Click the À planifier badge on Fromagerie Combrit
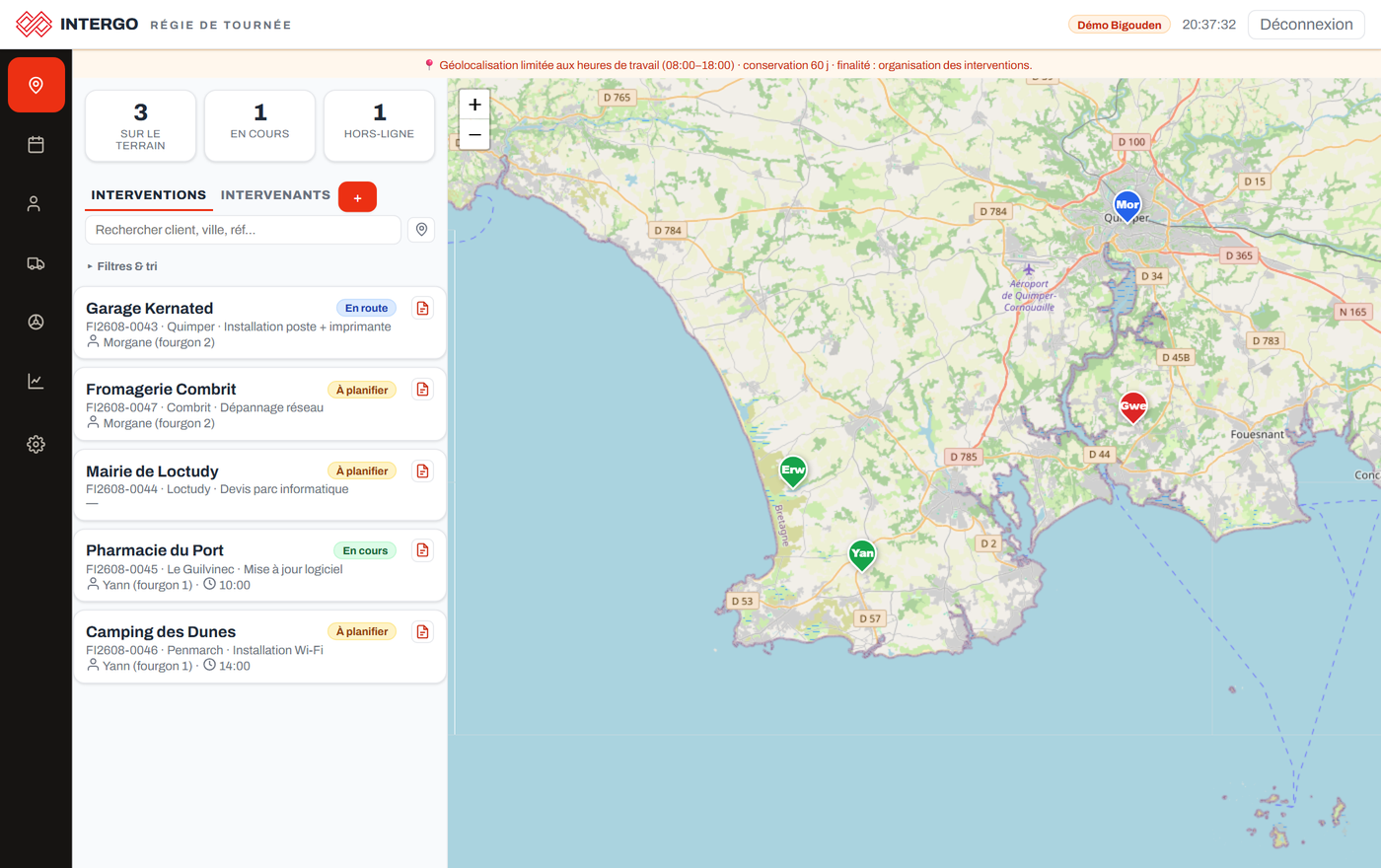 [362, 390]
